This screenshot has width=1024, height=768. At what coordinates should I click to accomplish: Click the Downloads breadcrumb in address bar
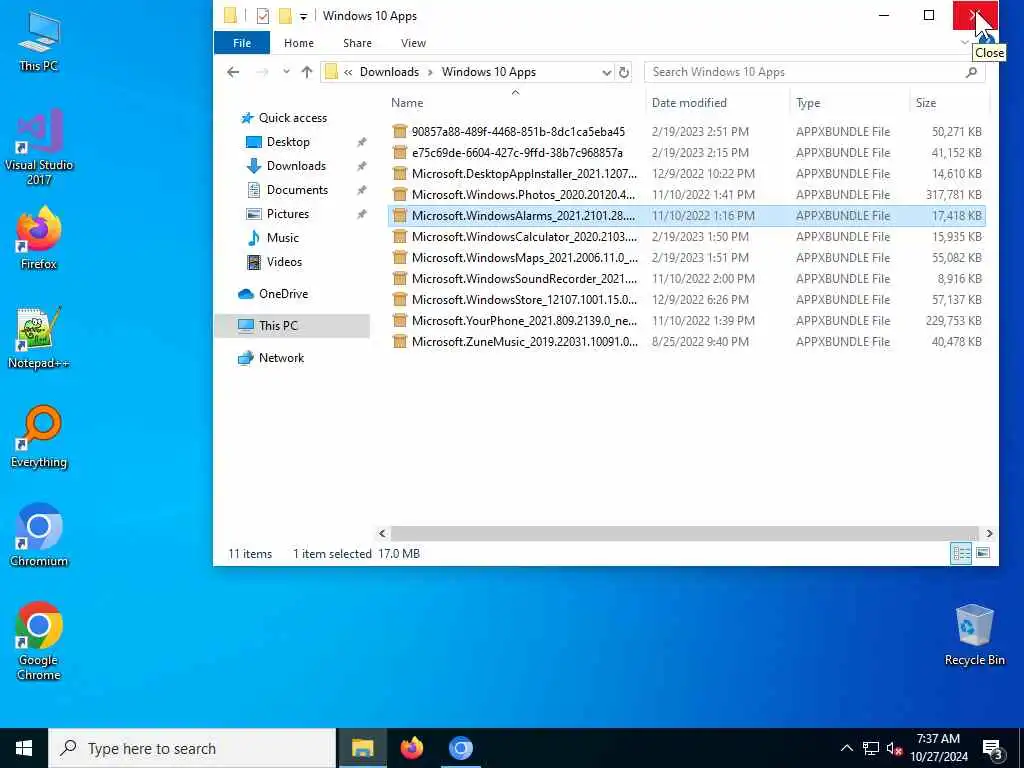point(389,72)
